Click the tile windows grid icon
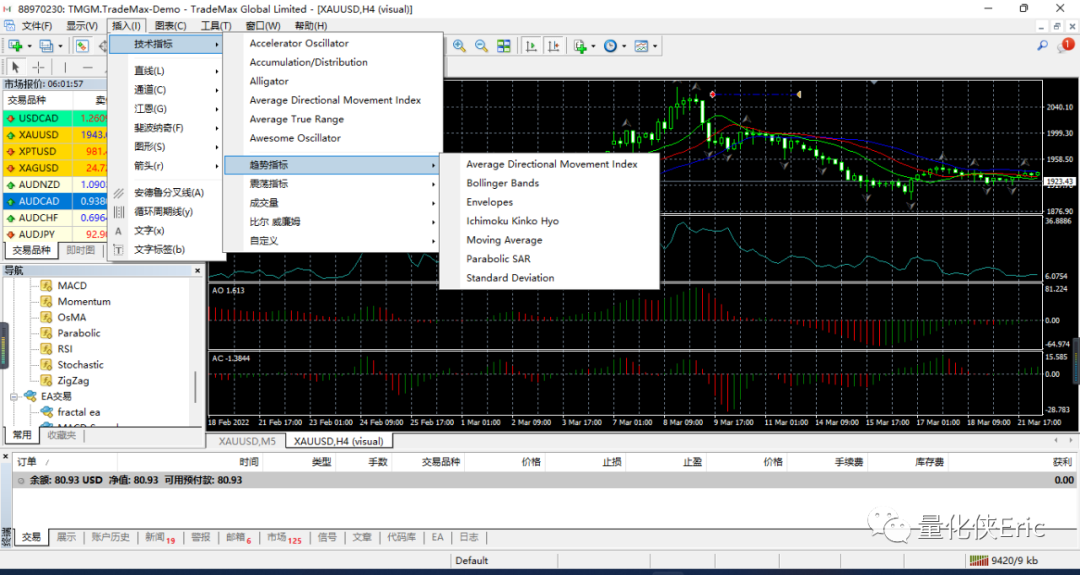Image resolution: width=1080 pixels, height=575 pixels. coord(504,46)
